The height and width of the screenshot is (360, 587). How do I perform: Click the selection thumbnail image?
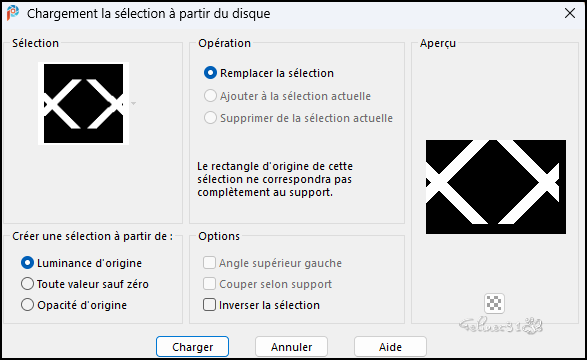click(x=83, y=103)
